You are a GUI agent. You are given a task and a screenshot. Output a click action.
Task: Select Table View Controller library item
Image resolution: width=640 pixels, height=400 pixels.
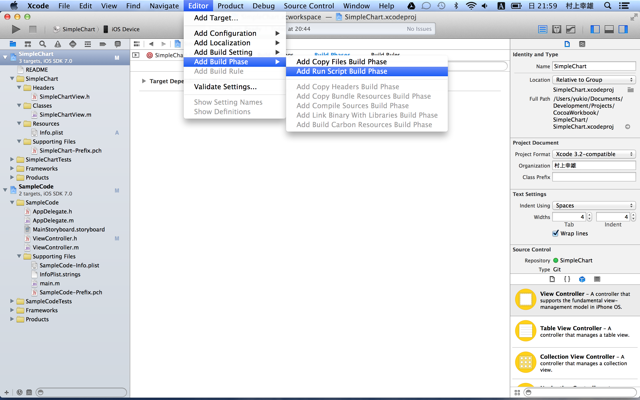tap(575, 331)
